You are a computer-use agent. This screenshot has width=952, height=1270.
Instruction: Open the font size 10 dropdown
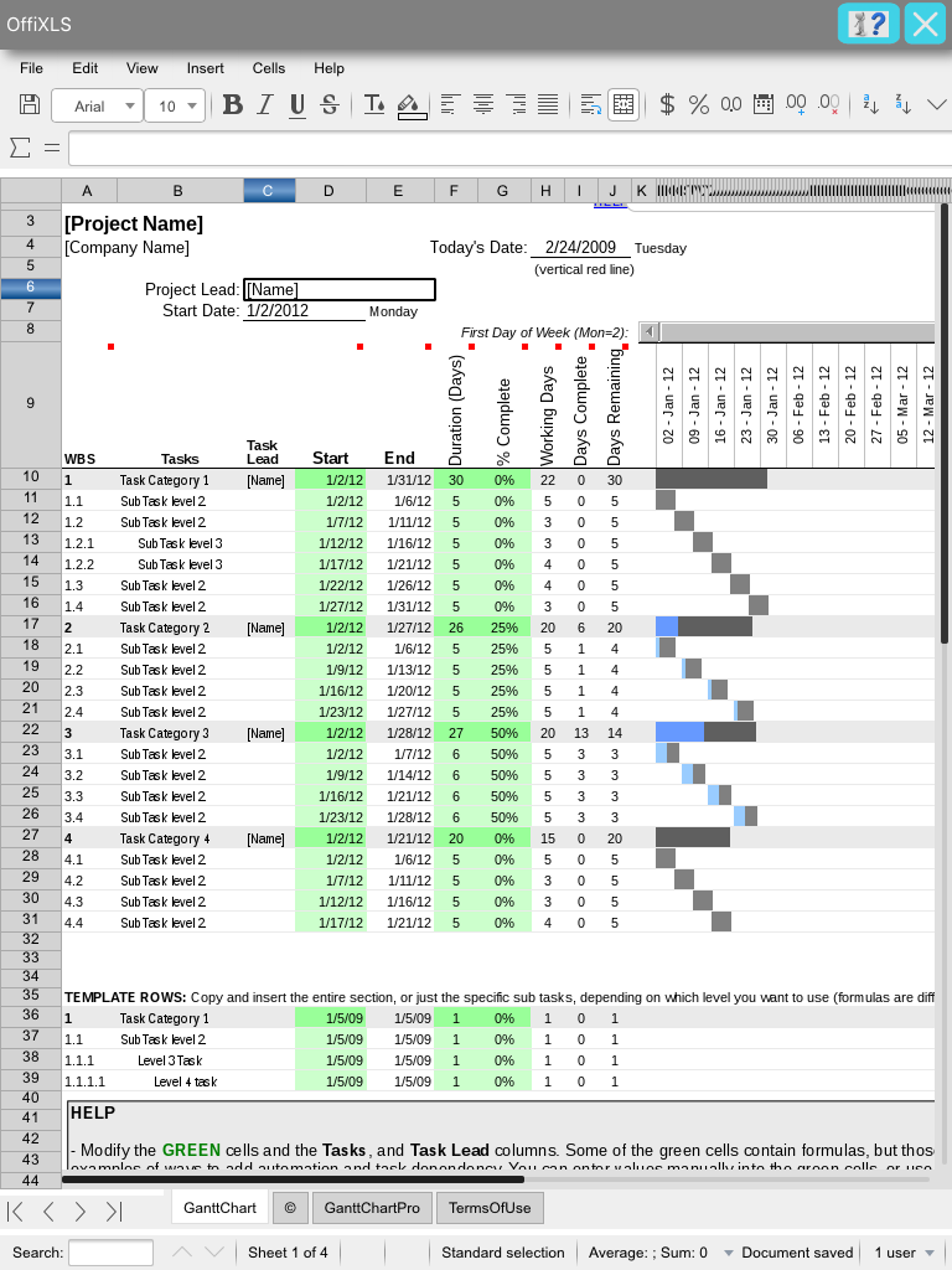[x=192, y=106]
